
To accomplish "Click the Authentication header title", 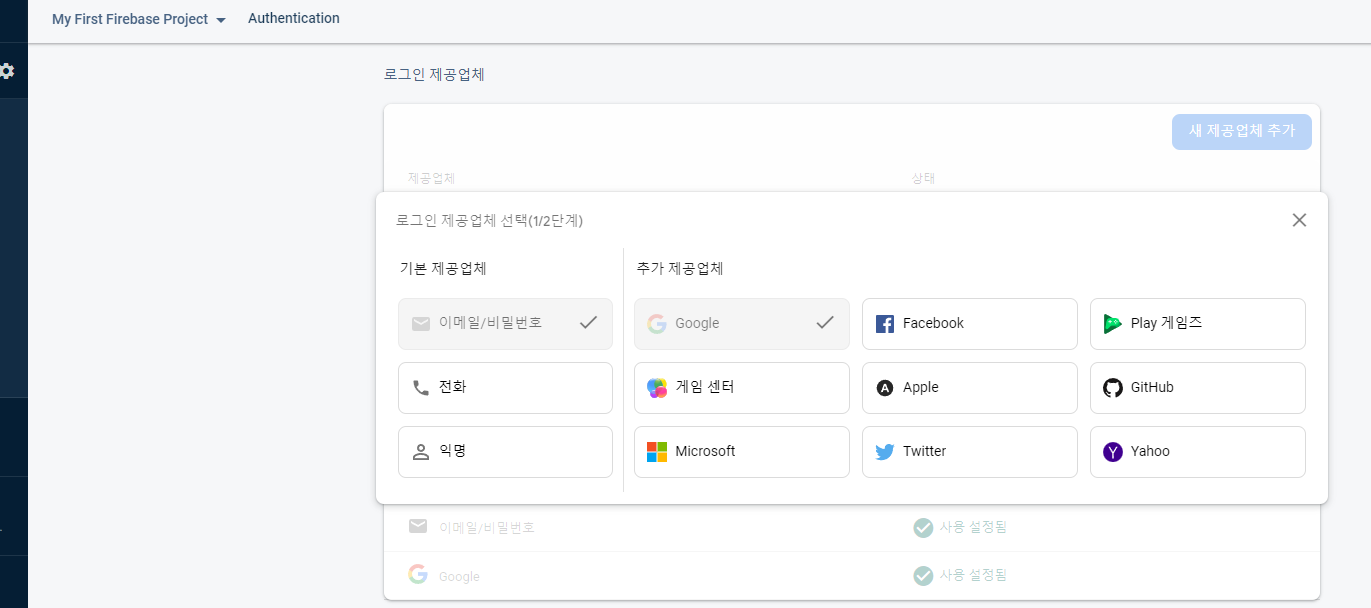I will 294,18.
